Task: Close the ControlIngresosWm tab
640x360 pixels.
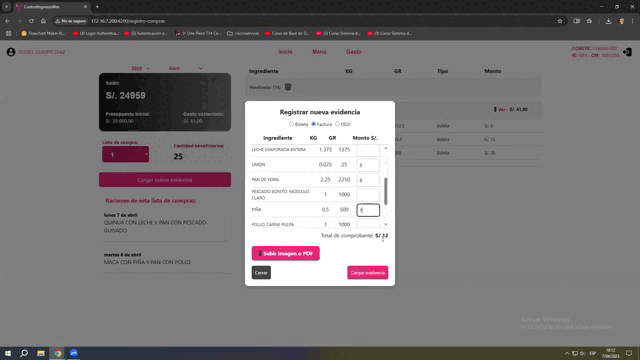Action: click(x=85, y=7)
